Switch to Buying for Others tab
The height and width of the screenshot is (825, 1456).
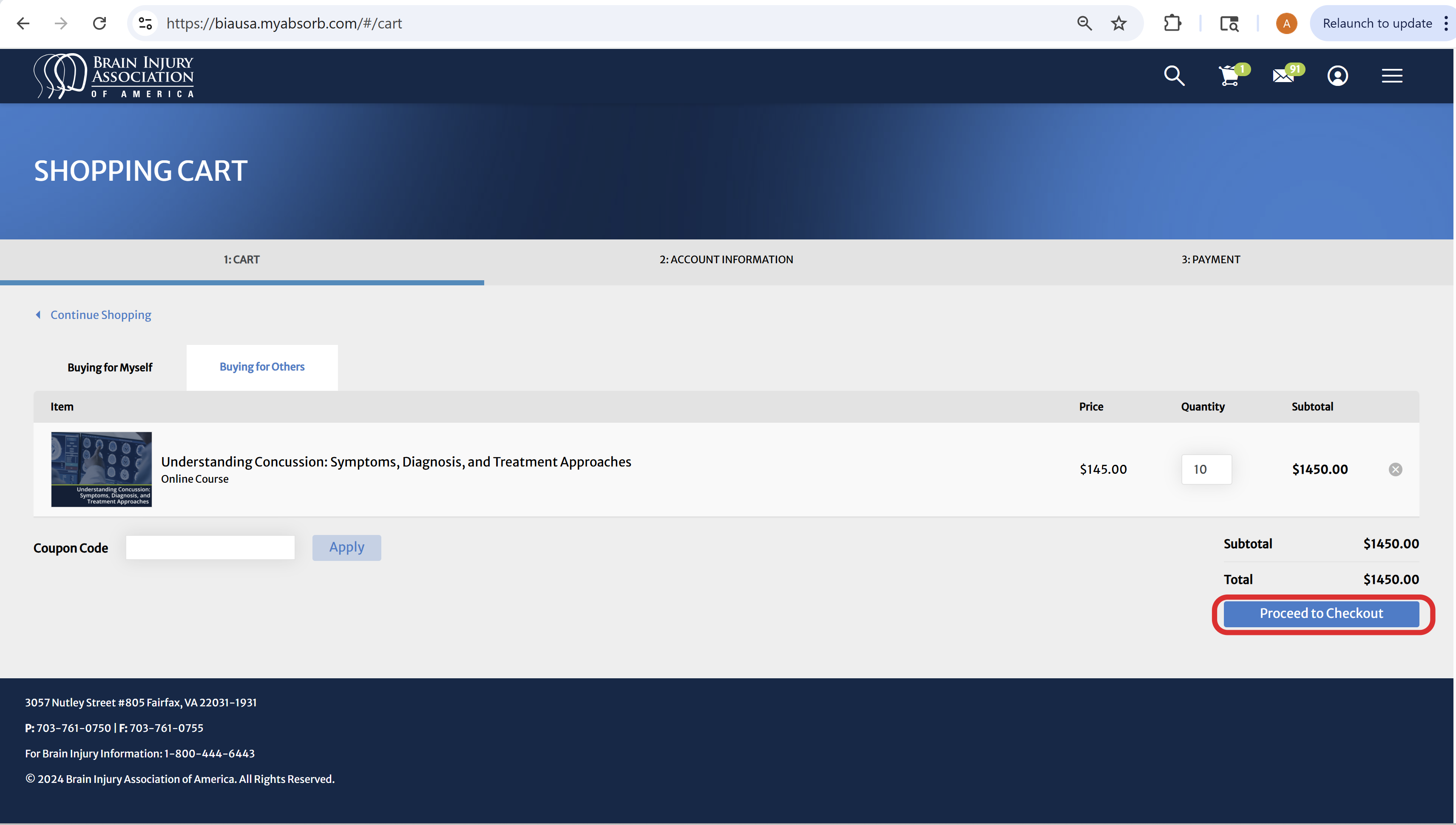click(x=262, y=367)
